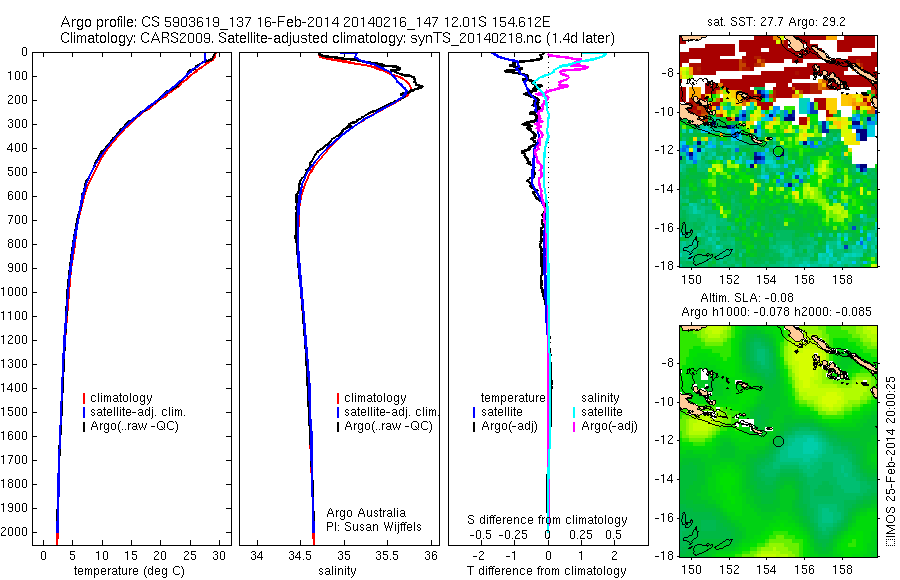Click the 'temperature' legend heading in difference plot
900x580 pixels.
pyautogui.click(x=513, y=398)
